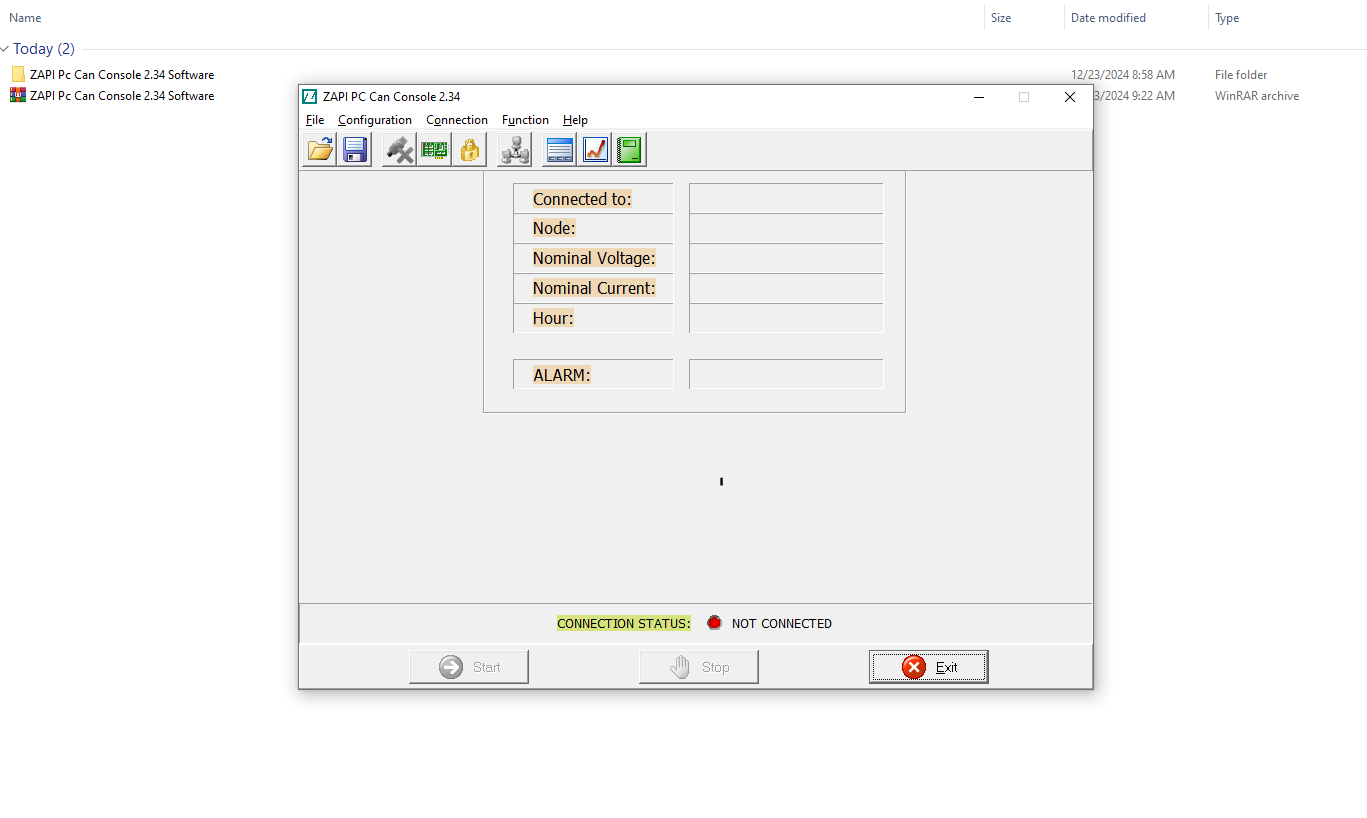This screenshot has width=1367, height=818.
Task: Click the WinRAR archive file icon
Action: tap(18, 96)
